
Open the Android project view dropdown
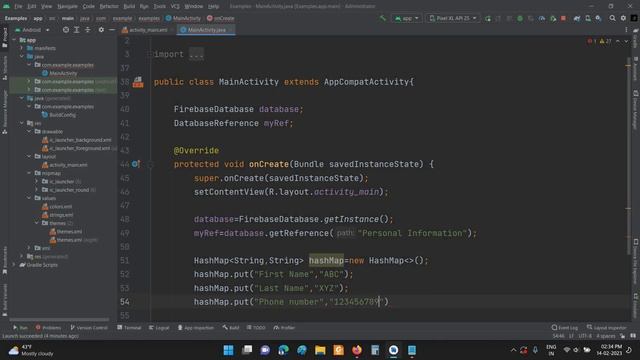pos(32,30)
